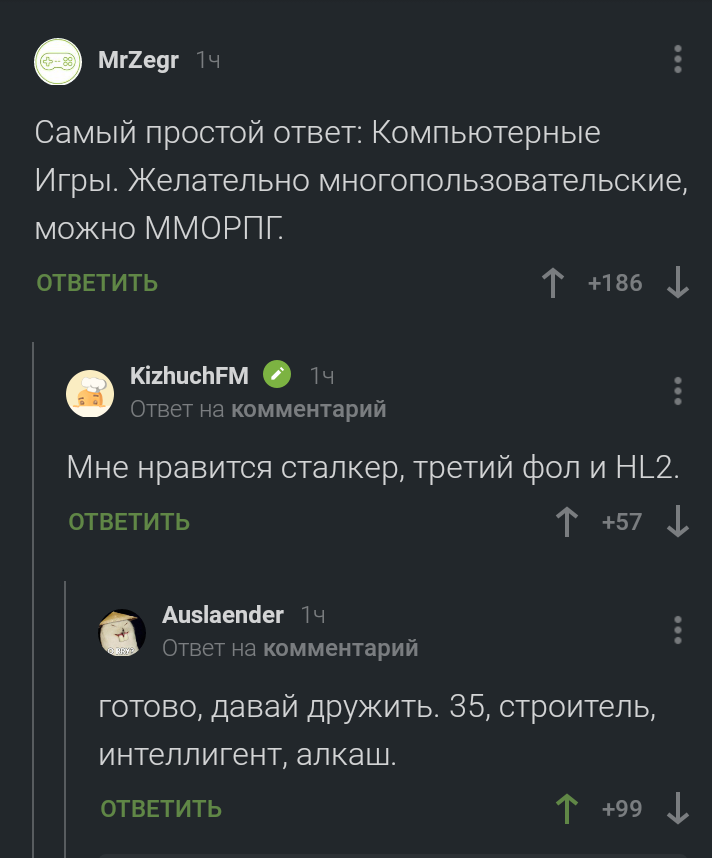Downvote Auslaender's comment
712x858 pixels.
(x=677, y=808)
